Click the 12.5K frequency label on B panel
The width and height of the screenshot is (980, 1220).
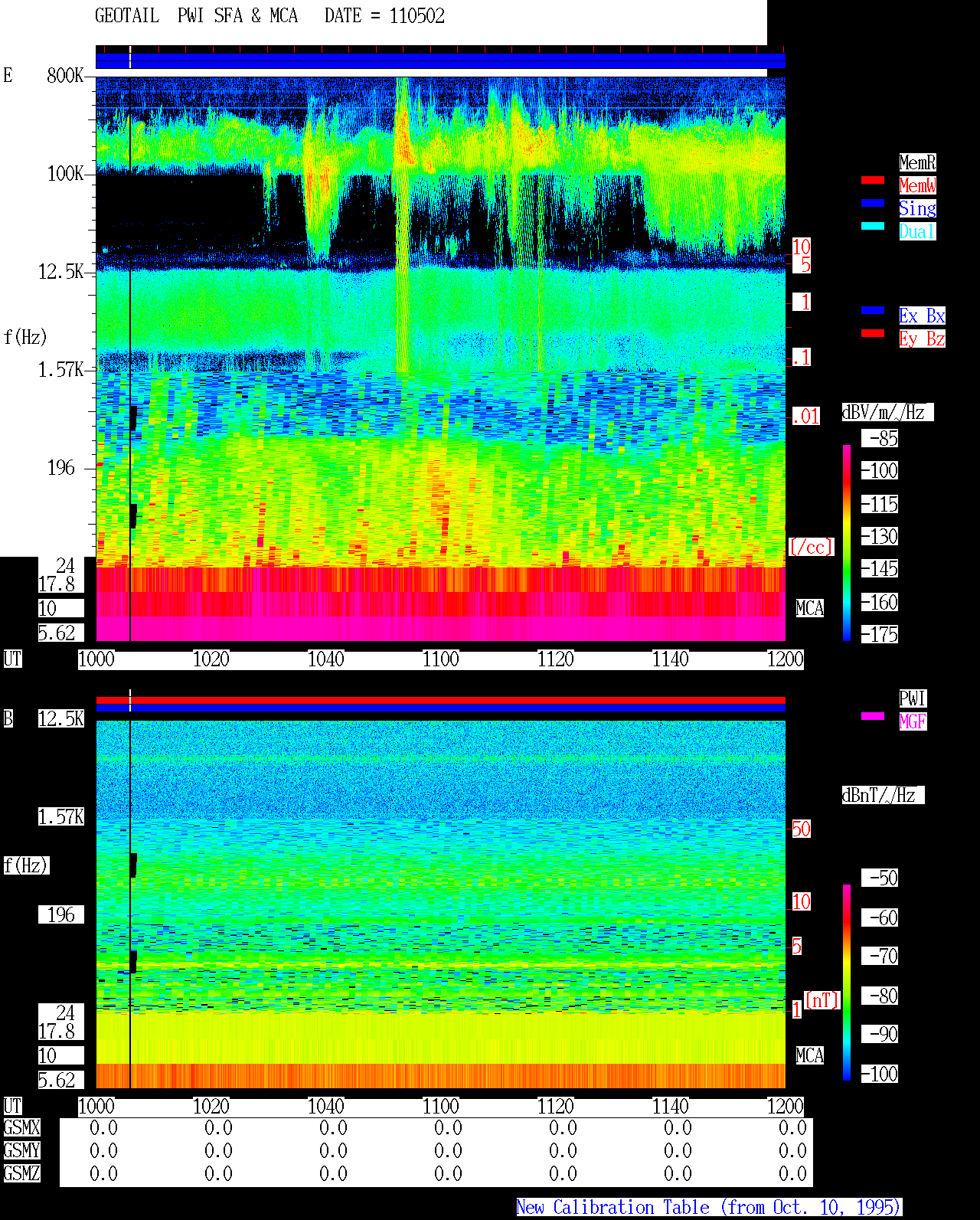(x=61, y=718)
